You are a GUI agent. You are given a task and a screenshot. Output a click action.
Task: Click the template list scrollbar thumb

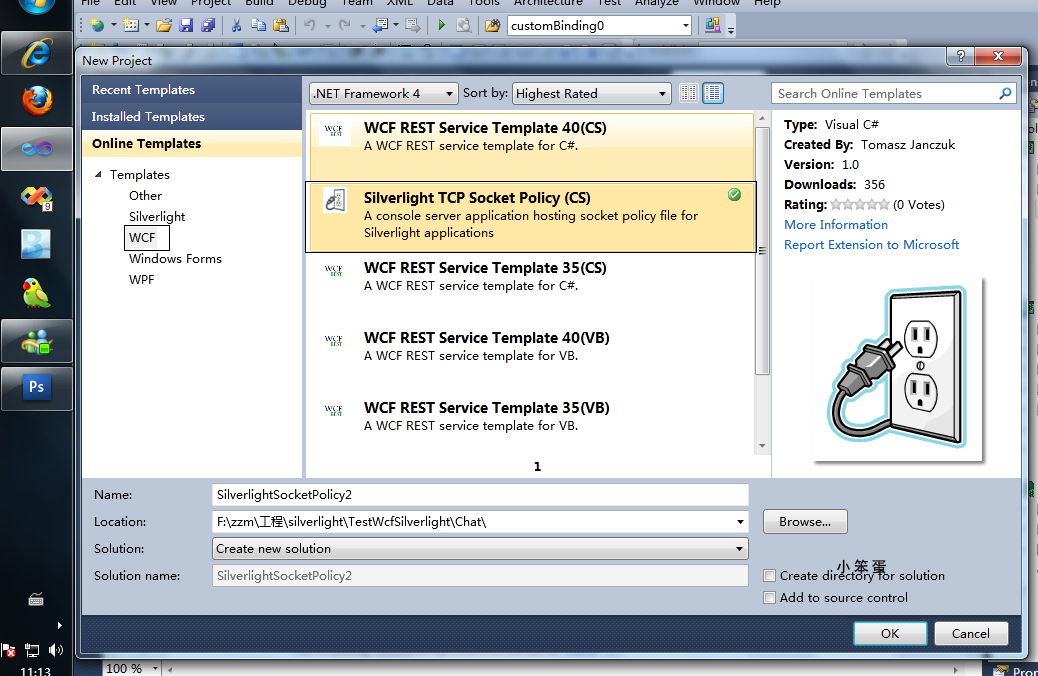(x=762, y=250)
